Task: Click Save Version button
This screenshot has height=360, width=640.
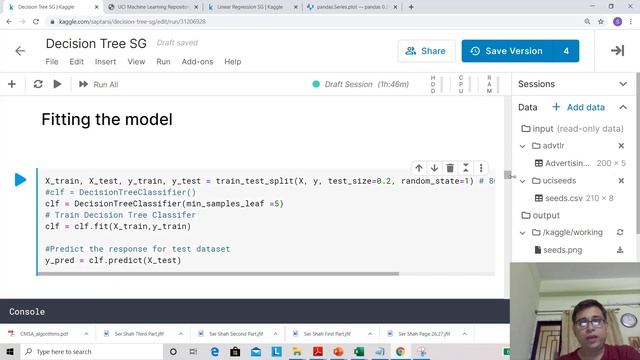Action: tap(508, 51)
